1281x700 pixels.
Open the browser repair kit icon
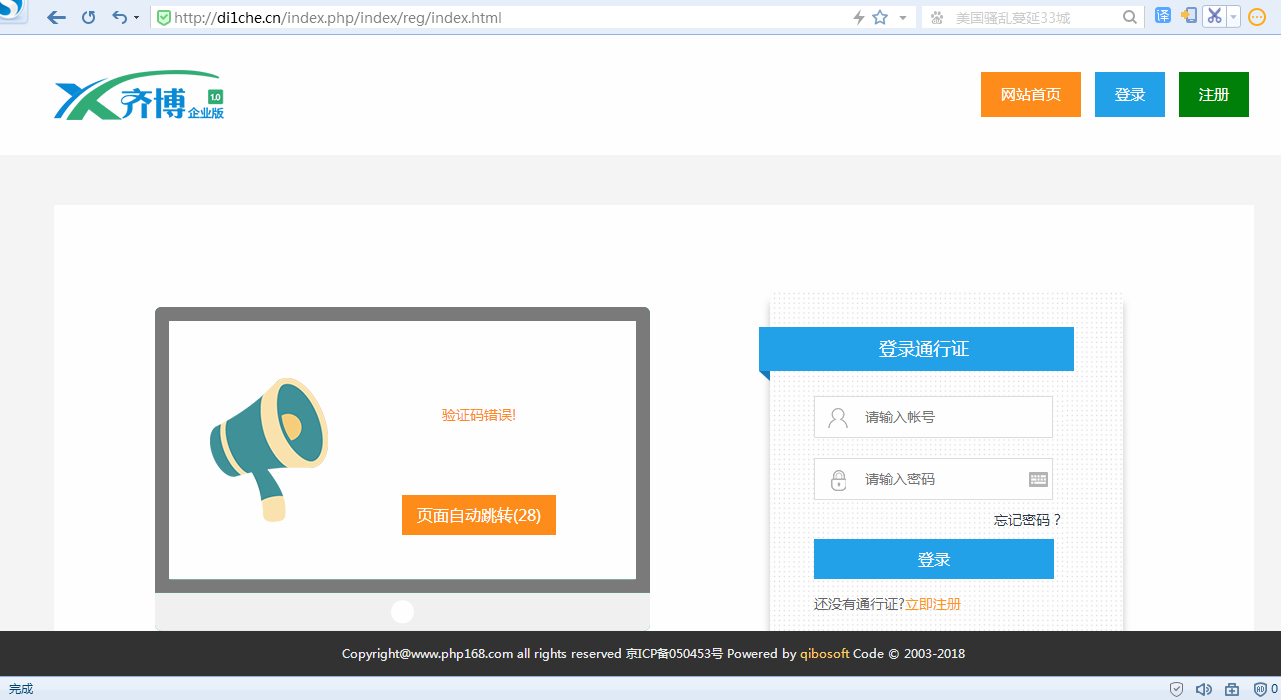[x=1231, y=689]
